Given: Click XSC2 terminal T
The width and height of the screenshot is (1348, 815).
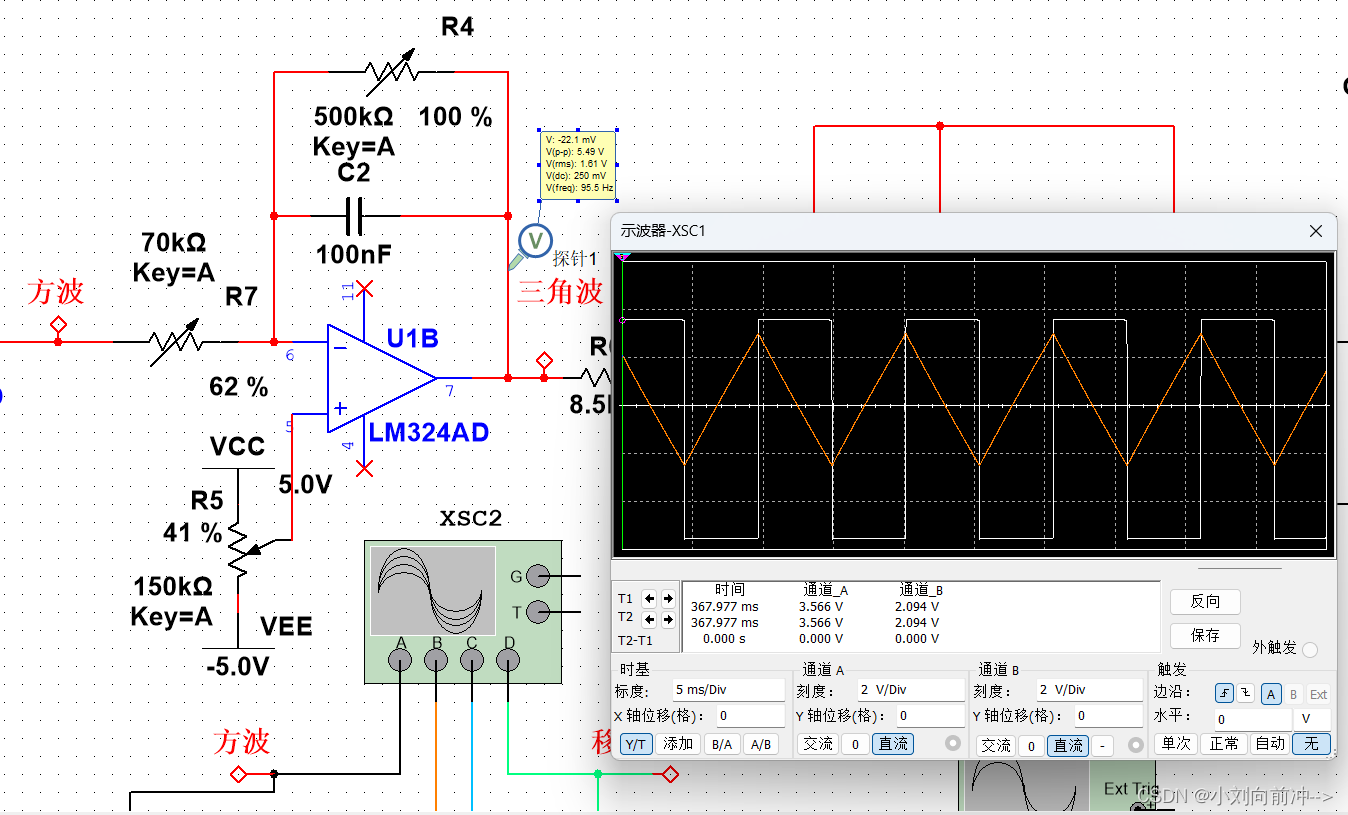Looking at the screenshot, I should [537, 611].
